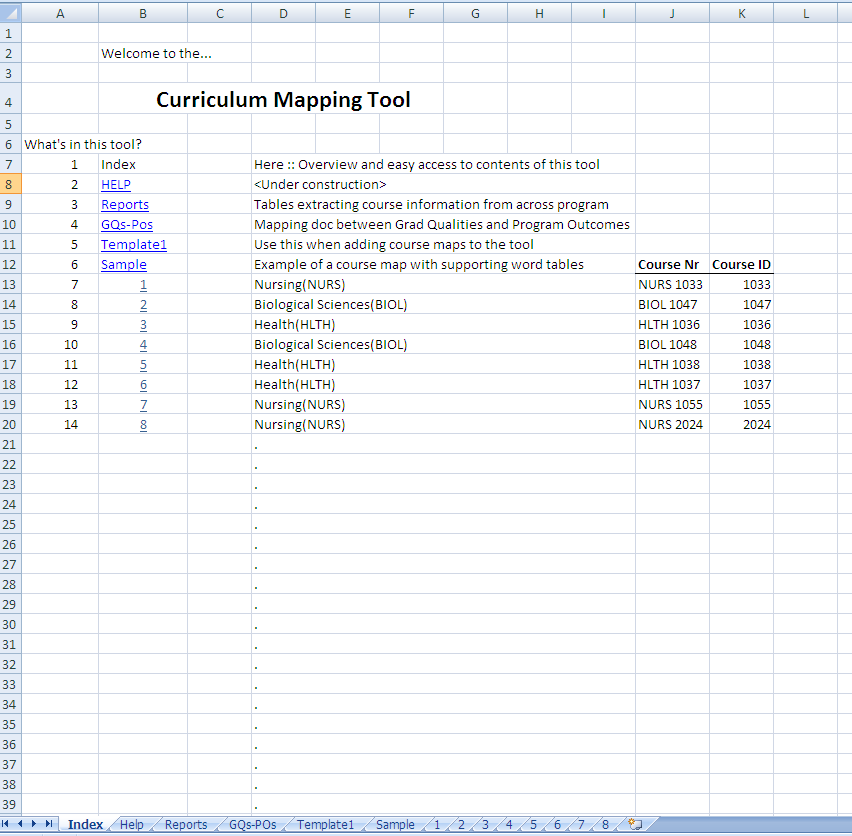
Task: Select the Template1 sheet tab
Action: (325, 825)
